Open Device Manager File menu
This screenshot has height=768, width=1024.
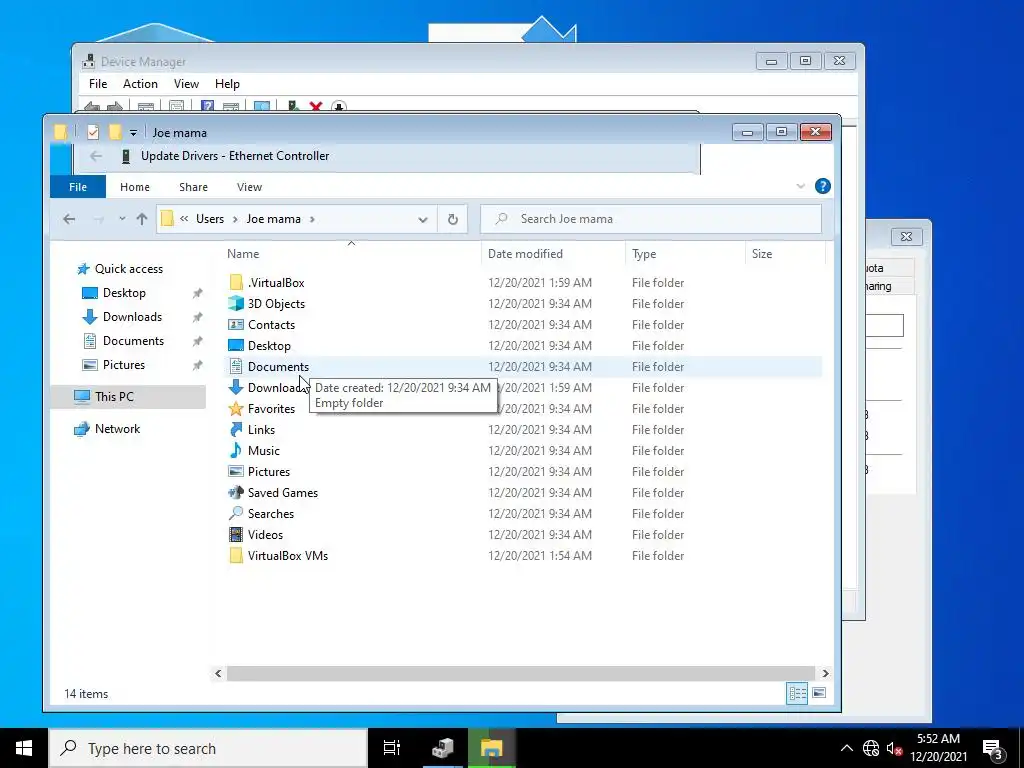(98, 84)
